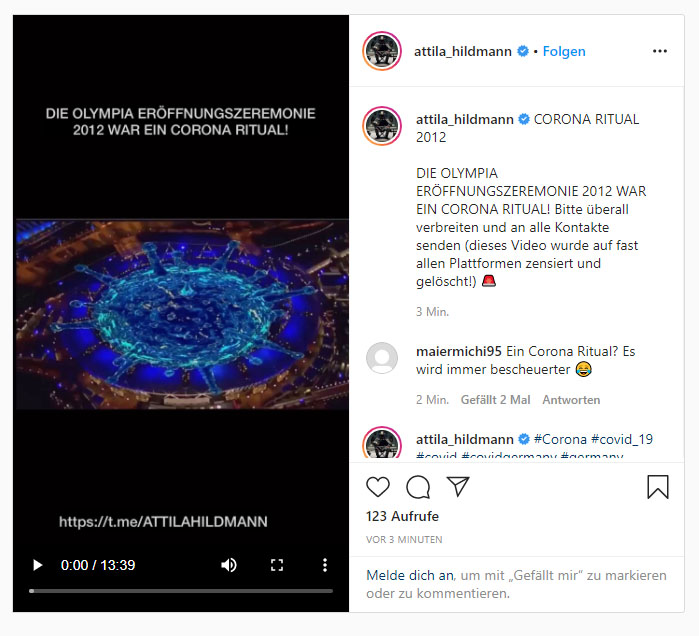The width and height of the screenshot is (699, 636).
Task: Open the #covid_19 hashtag
Action: pyautogui.click(x=621, y=439)
